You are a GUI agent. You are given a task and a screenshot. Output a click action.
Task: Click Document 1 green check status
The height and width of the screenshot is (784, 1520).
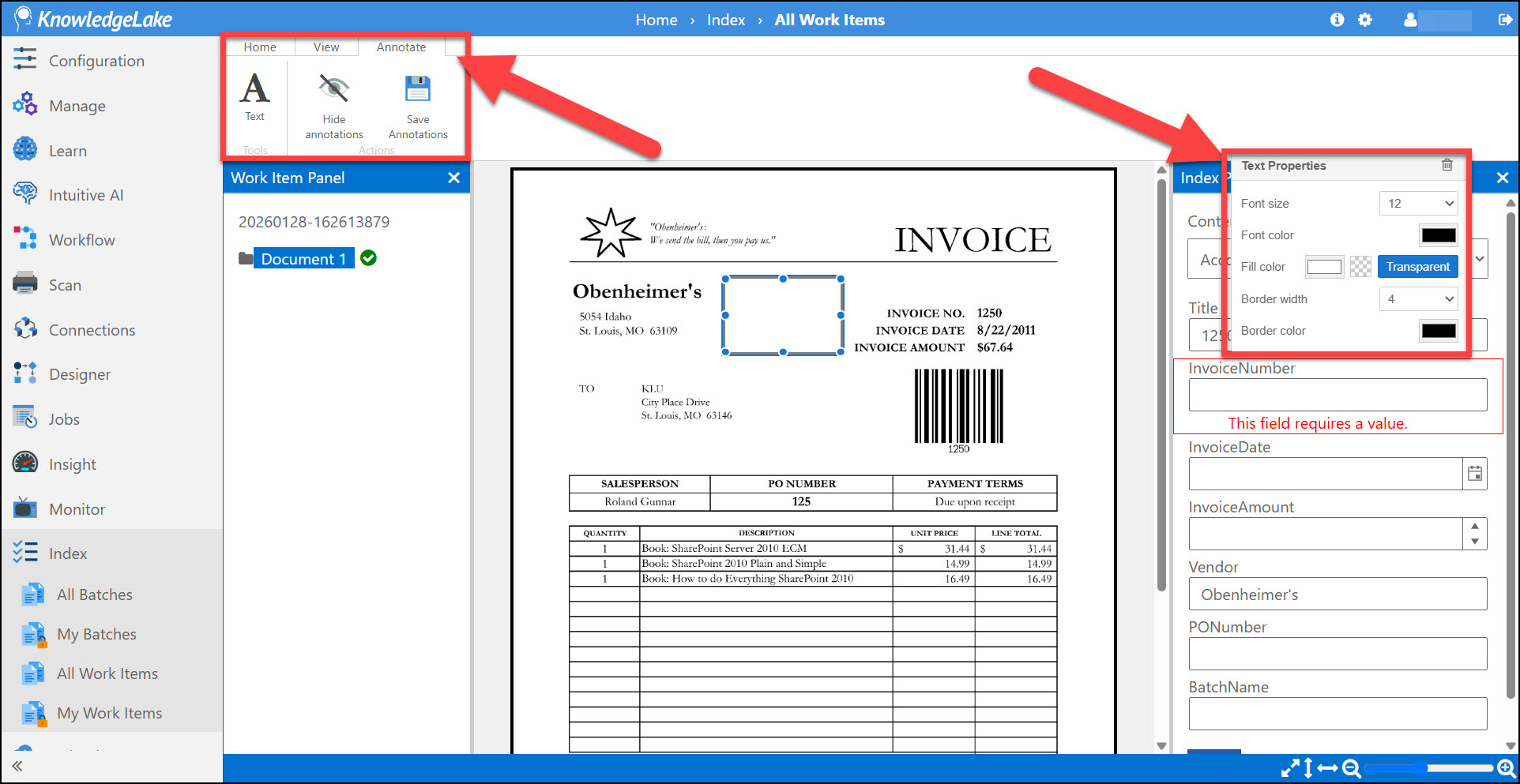coord(368,258)
